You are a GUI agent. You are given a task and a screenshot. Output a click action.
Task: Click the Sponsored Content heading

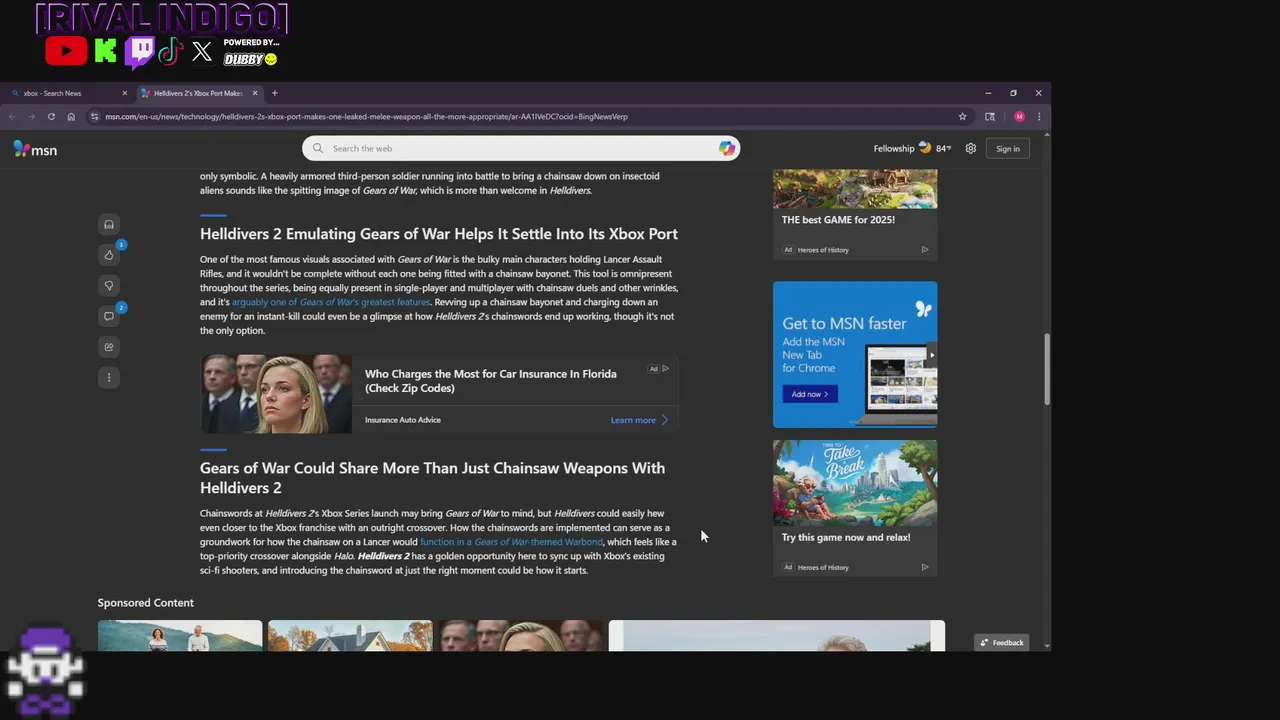146,603
